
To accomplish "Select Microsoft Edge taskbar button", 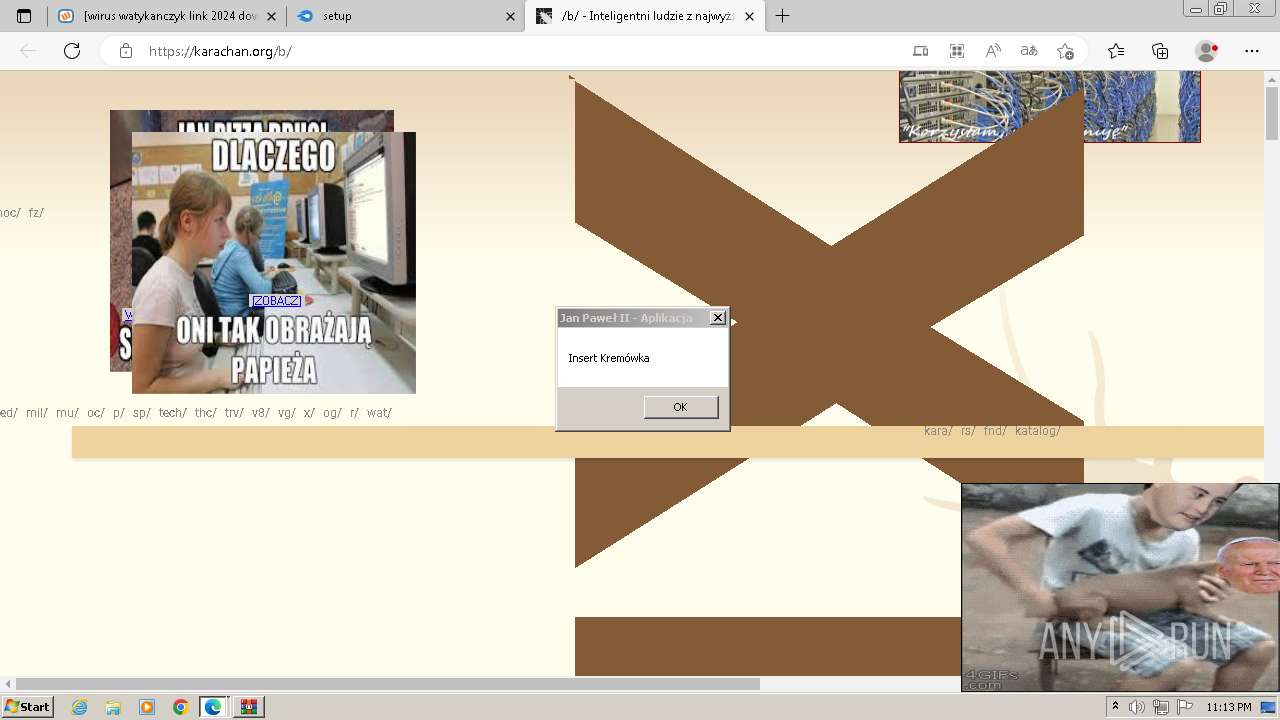I will coord(214,707).
